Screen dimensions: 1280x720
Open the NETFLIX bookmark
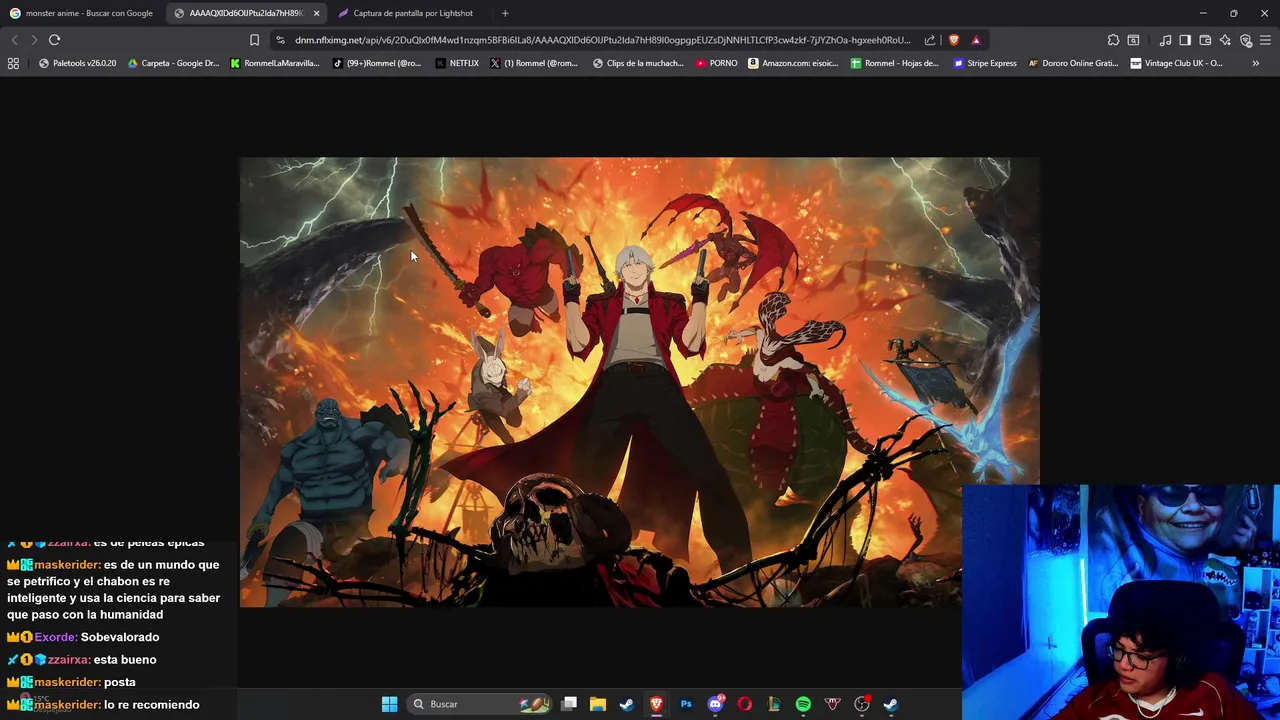(x=457, y=63)
